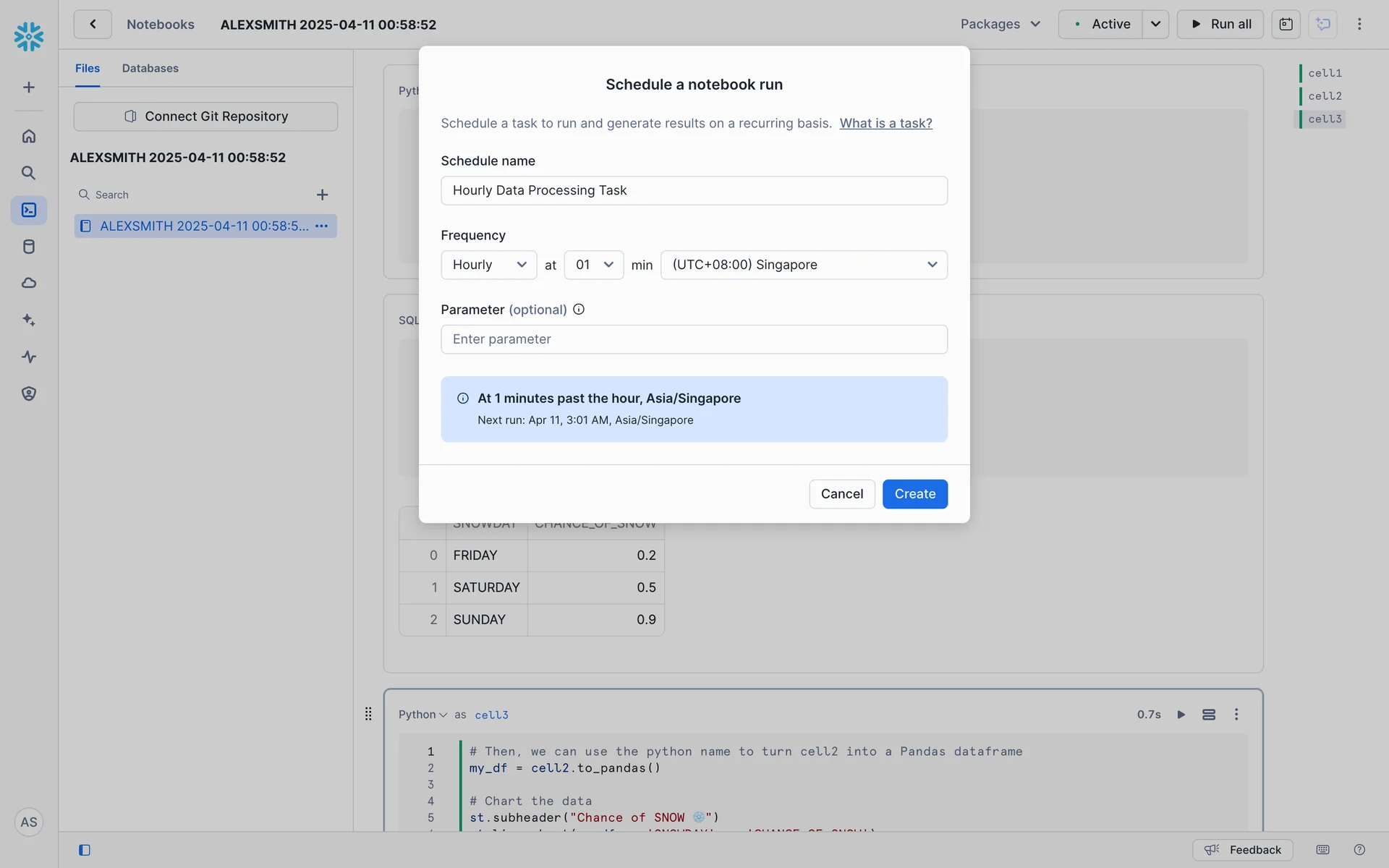
Task: Cancel the schedule dialog
Action: [841, 494]
